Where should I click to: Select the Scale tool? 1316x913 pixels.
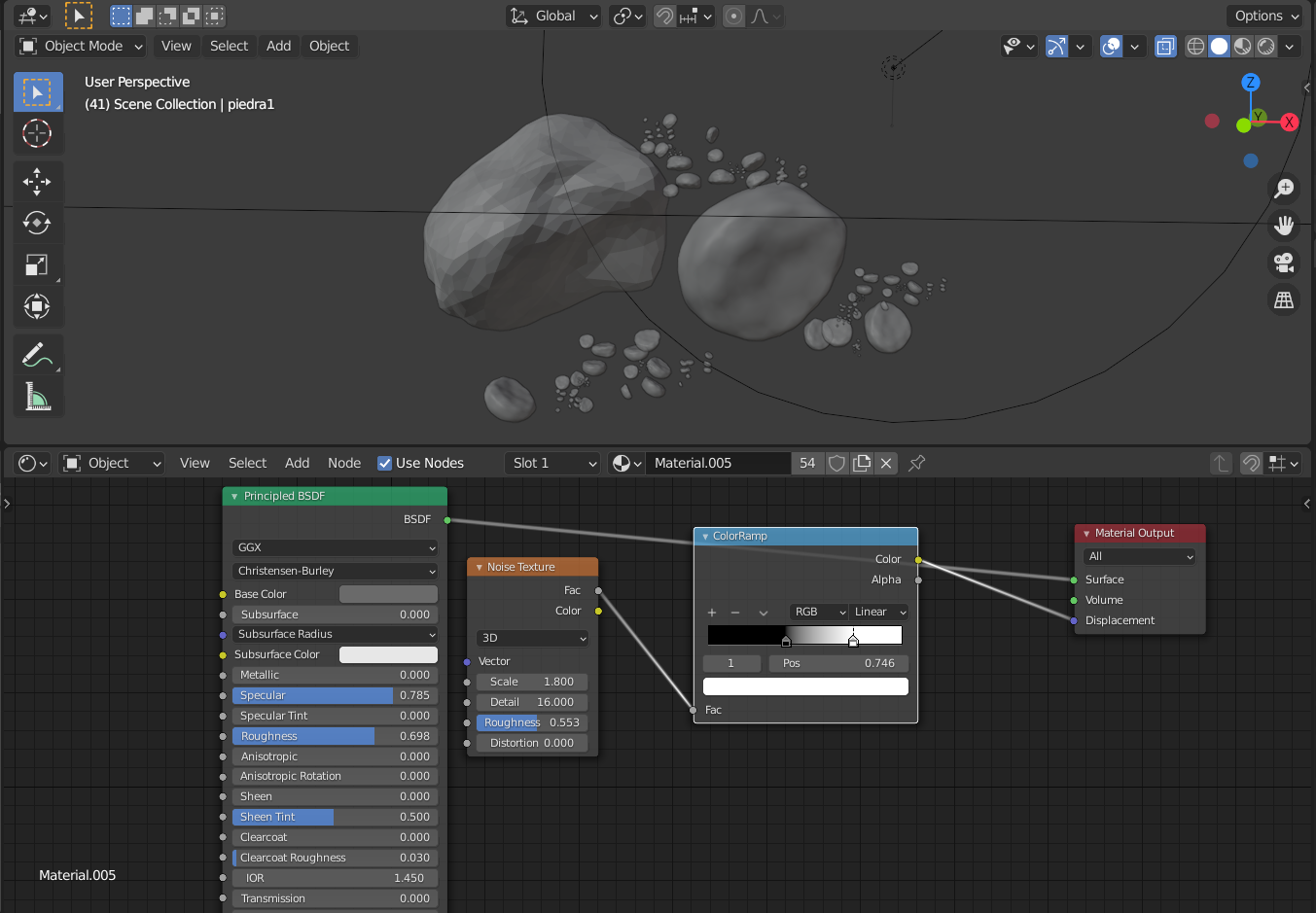click(37, 265)
